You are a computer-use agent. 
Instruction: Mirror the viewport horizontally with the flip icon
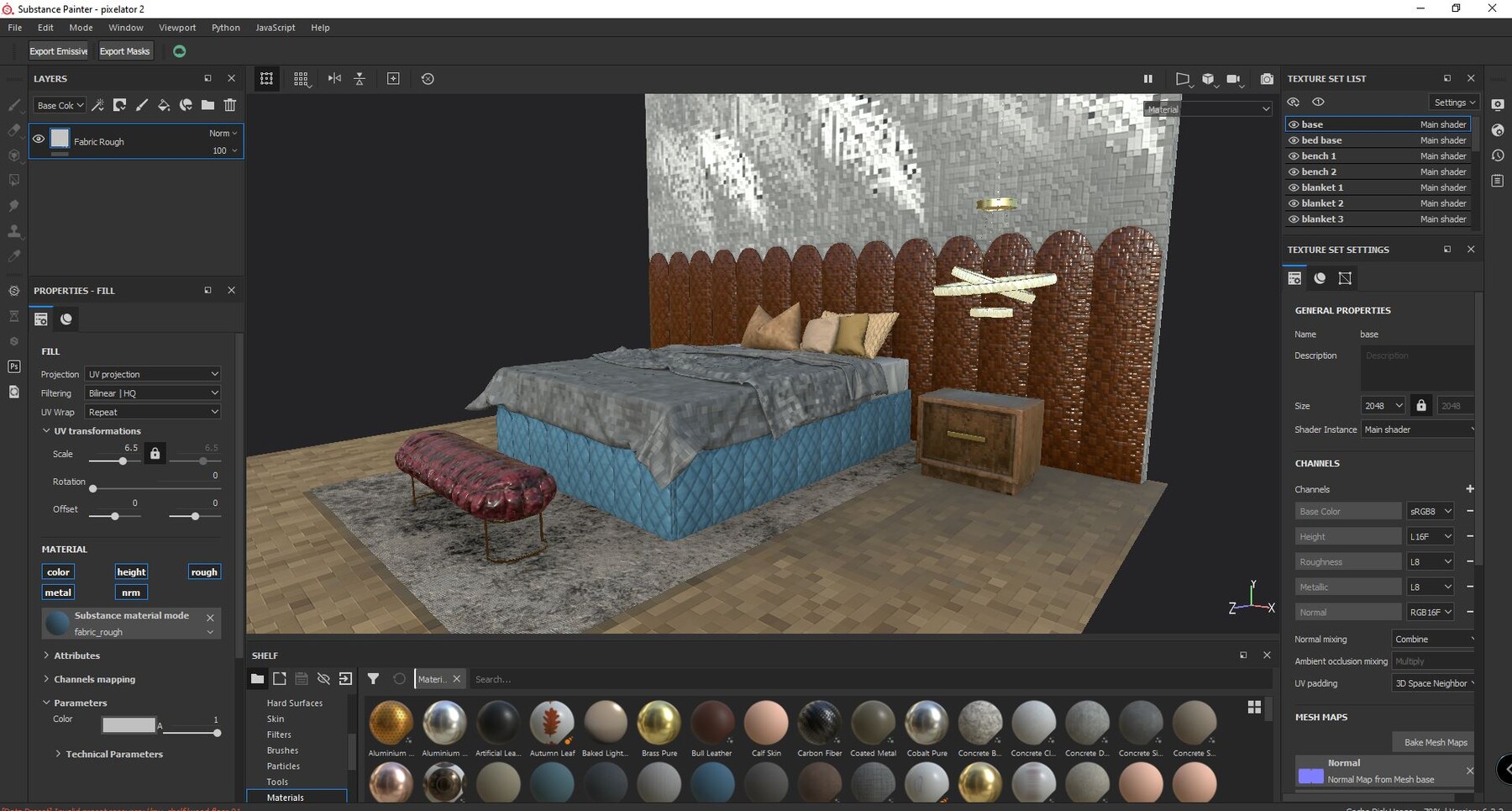pyautogui.click(x=334, y=78)
